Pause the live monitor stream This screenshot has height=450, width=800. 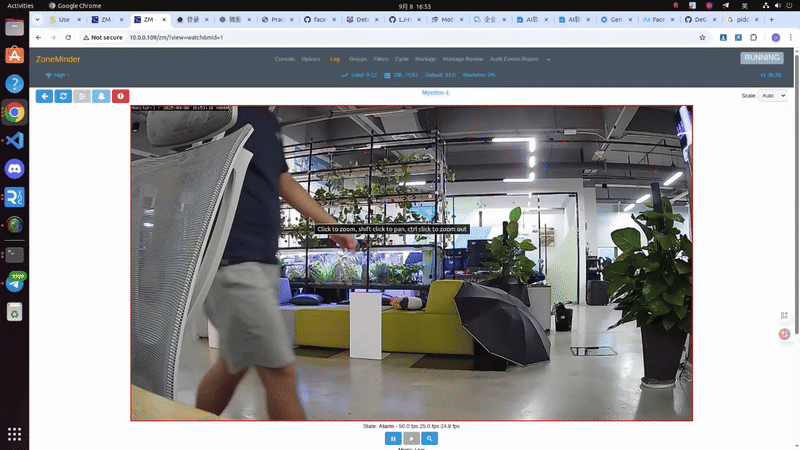click(x=393, y=438)
